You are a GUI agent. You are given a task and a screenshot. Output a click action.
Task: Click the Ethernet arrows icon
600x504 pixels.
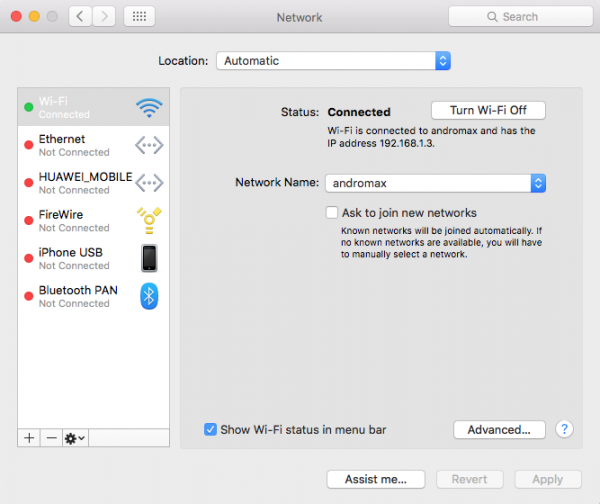click(149, 145)
